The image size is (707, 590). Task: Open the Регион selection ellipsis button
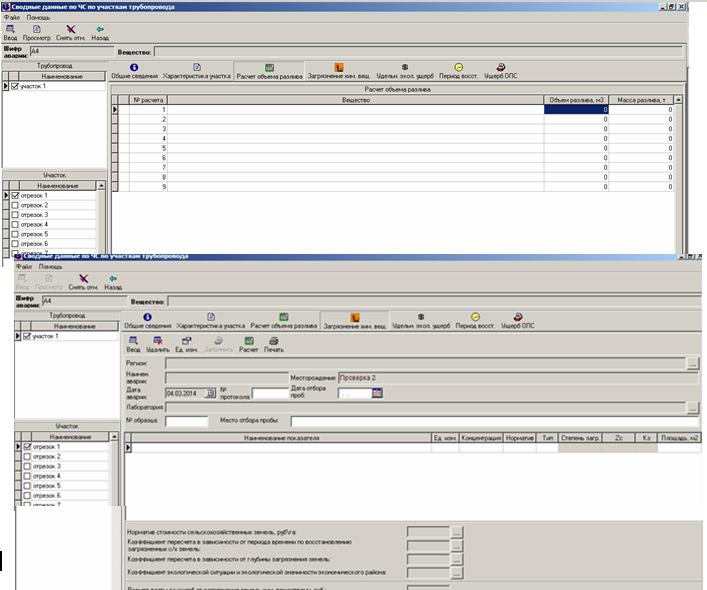pyautogui.click(x=692, y=365)
